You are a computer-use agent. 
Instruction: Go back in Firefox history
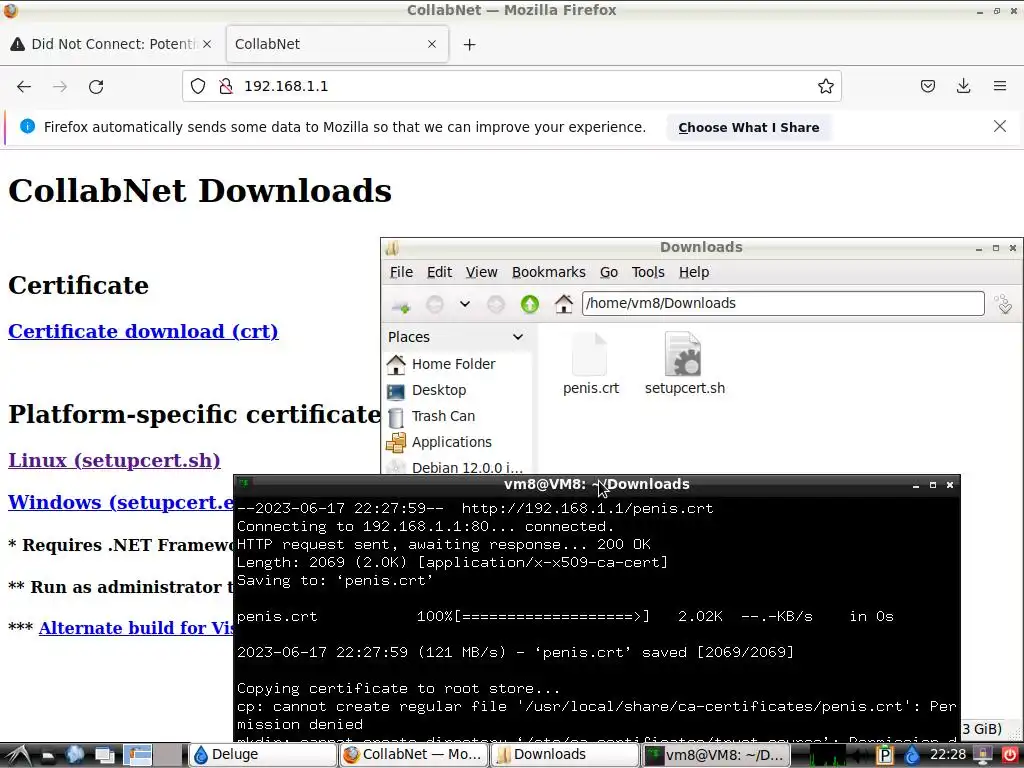pos(24,86)
